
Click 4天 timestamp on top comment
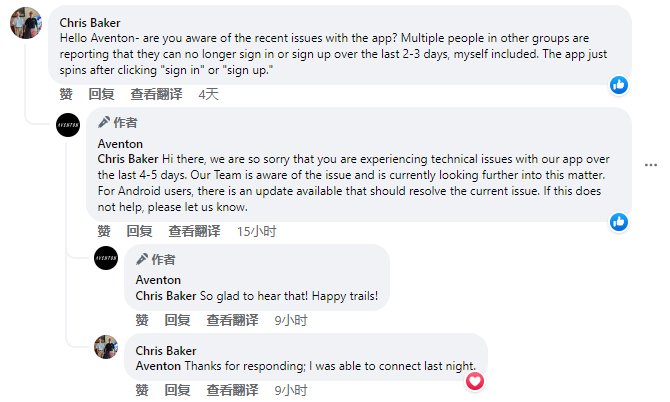click(x=209, y=94)
